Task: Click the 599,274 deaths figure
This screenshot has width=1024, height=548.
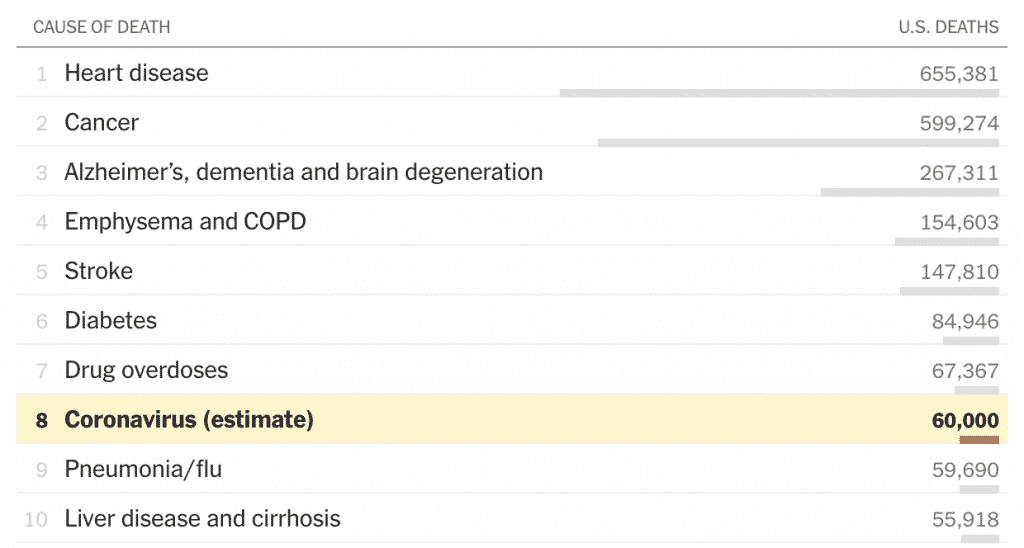Action: (959, 123)
